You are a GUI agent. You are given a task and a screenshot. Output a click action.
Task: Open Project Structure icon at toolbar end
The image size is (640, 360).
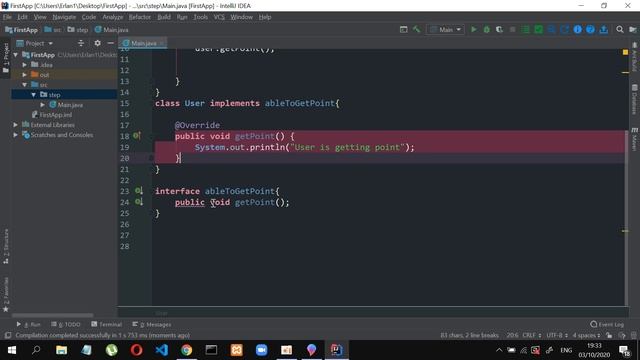click(x=633, y=29)
